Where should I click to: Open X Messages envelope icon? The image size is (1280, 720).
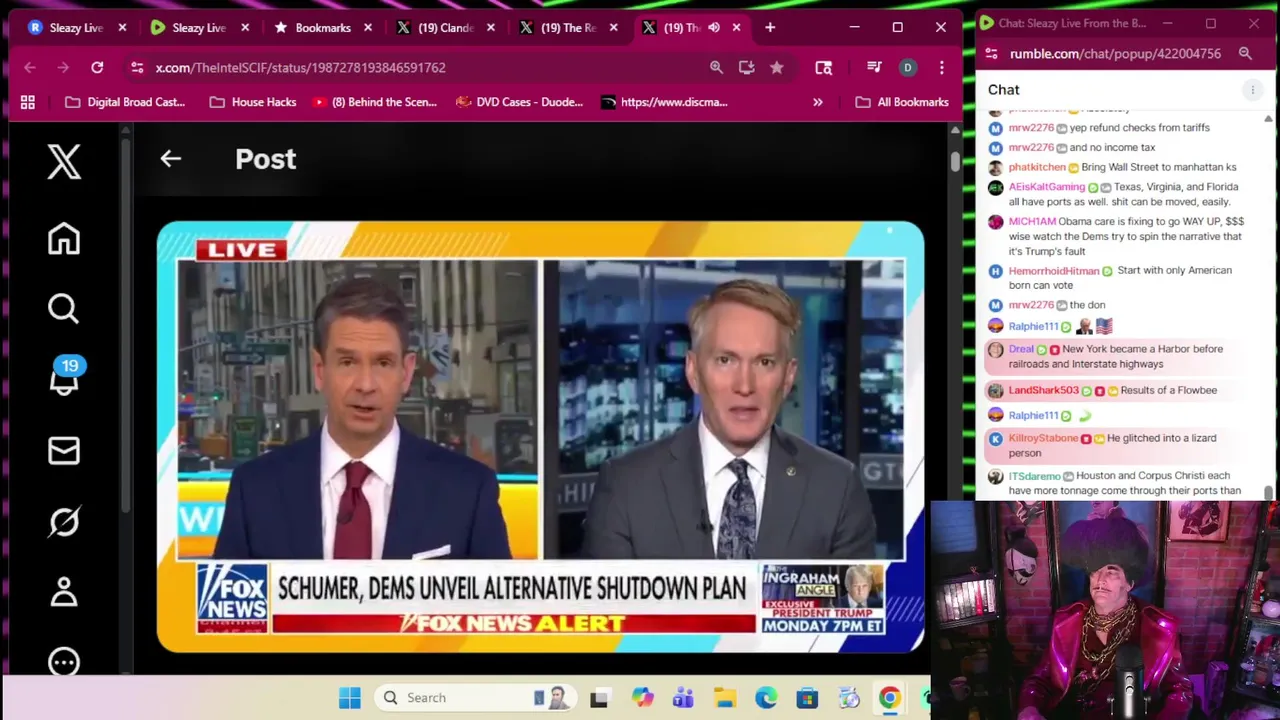click(x=64, y=451)
